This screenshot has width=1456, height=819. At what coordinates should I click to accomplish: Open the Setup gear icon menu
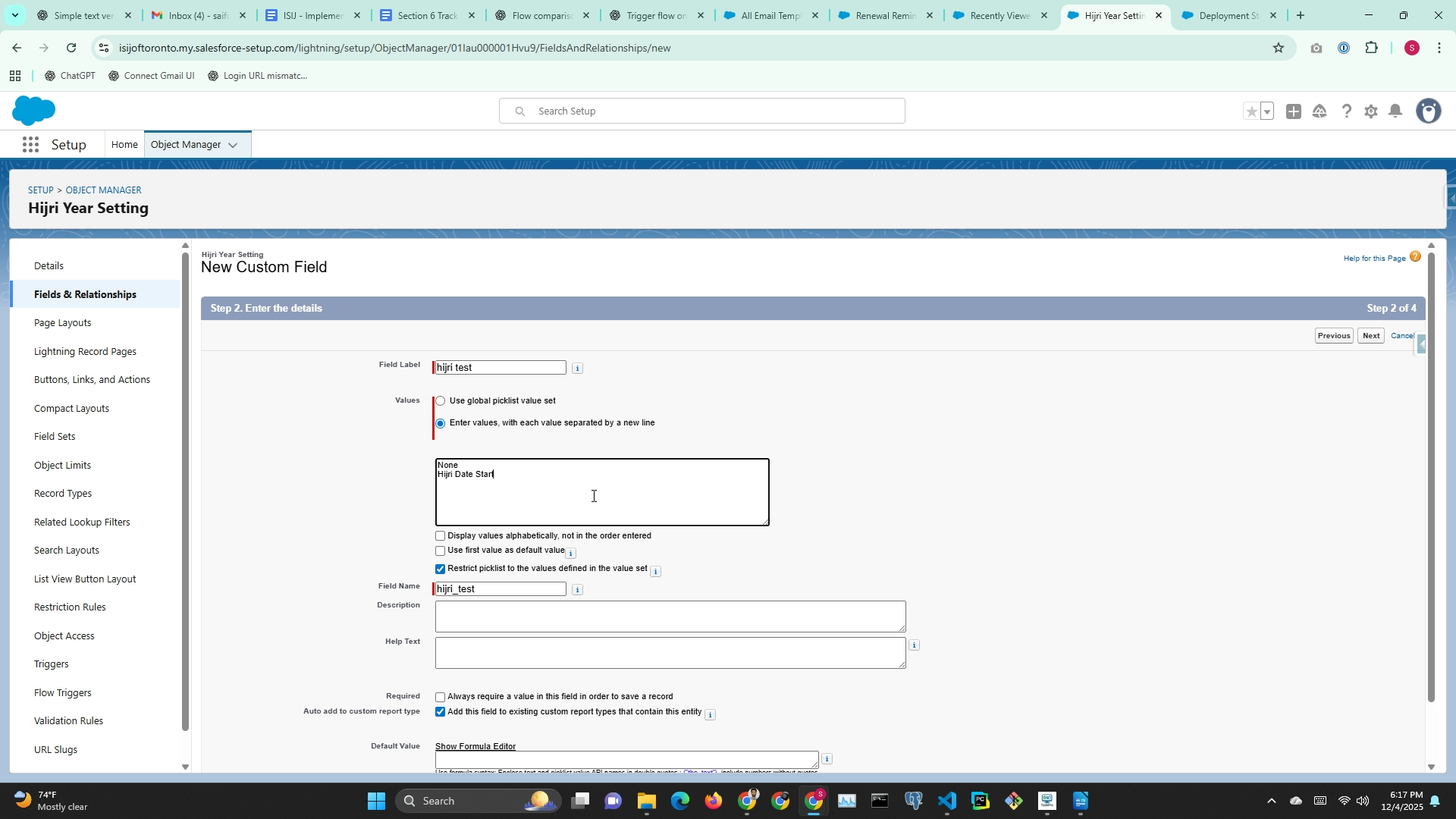tap(1370, 111)
